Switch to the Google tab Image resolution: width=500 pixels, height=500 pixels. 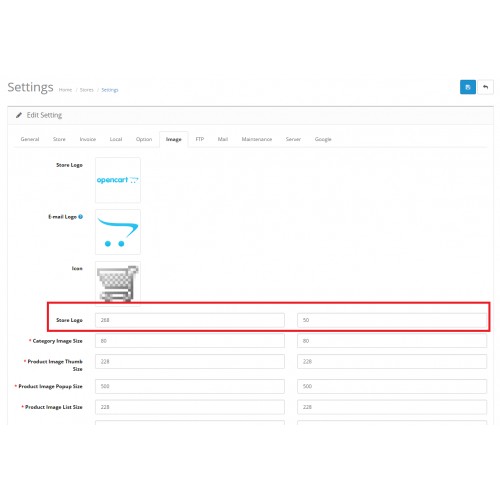point(323,139)
